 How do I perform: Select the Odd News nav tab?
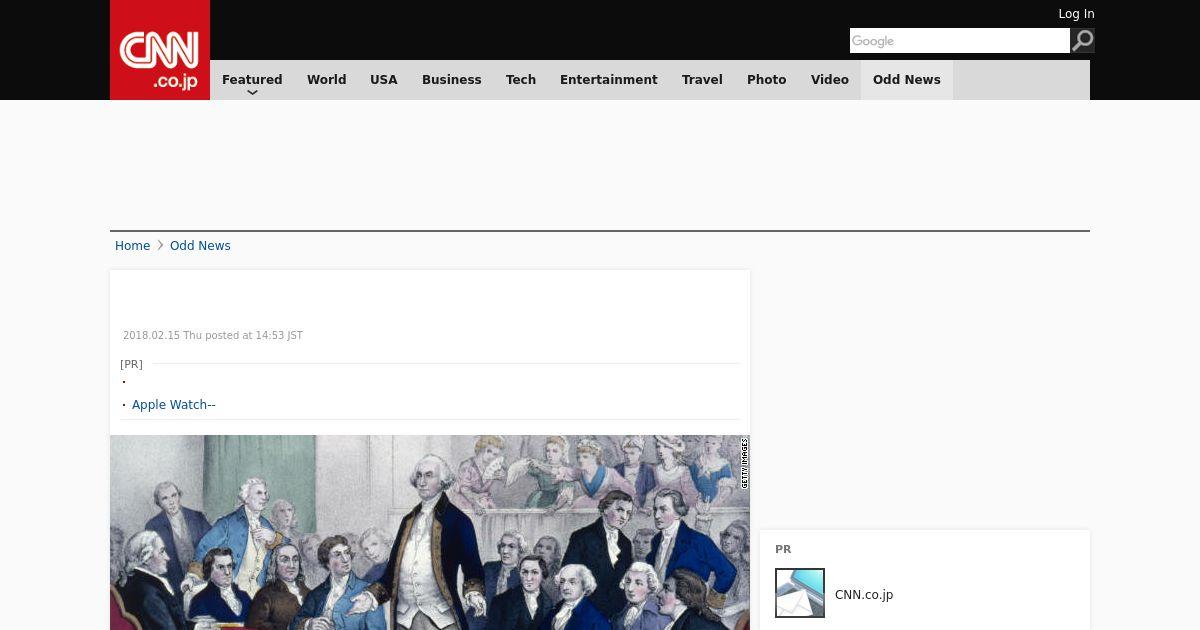(x=907, y=80)
